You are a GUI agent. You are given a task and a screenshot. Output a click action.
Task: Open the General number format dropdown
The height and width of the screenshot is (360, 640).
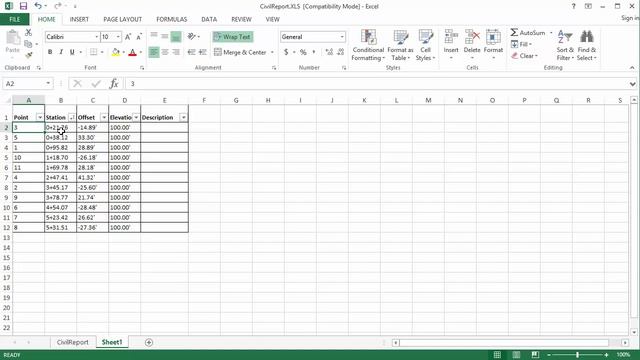pos(342,37)
